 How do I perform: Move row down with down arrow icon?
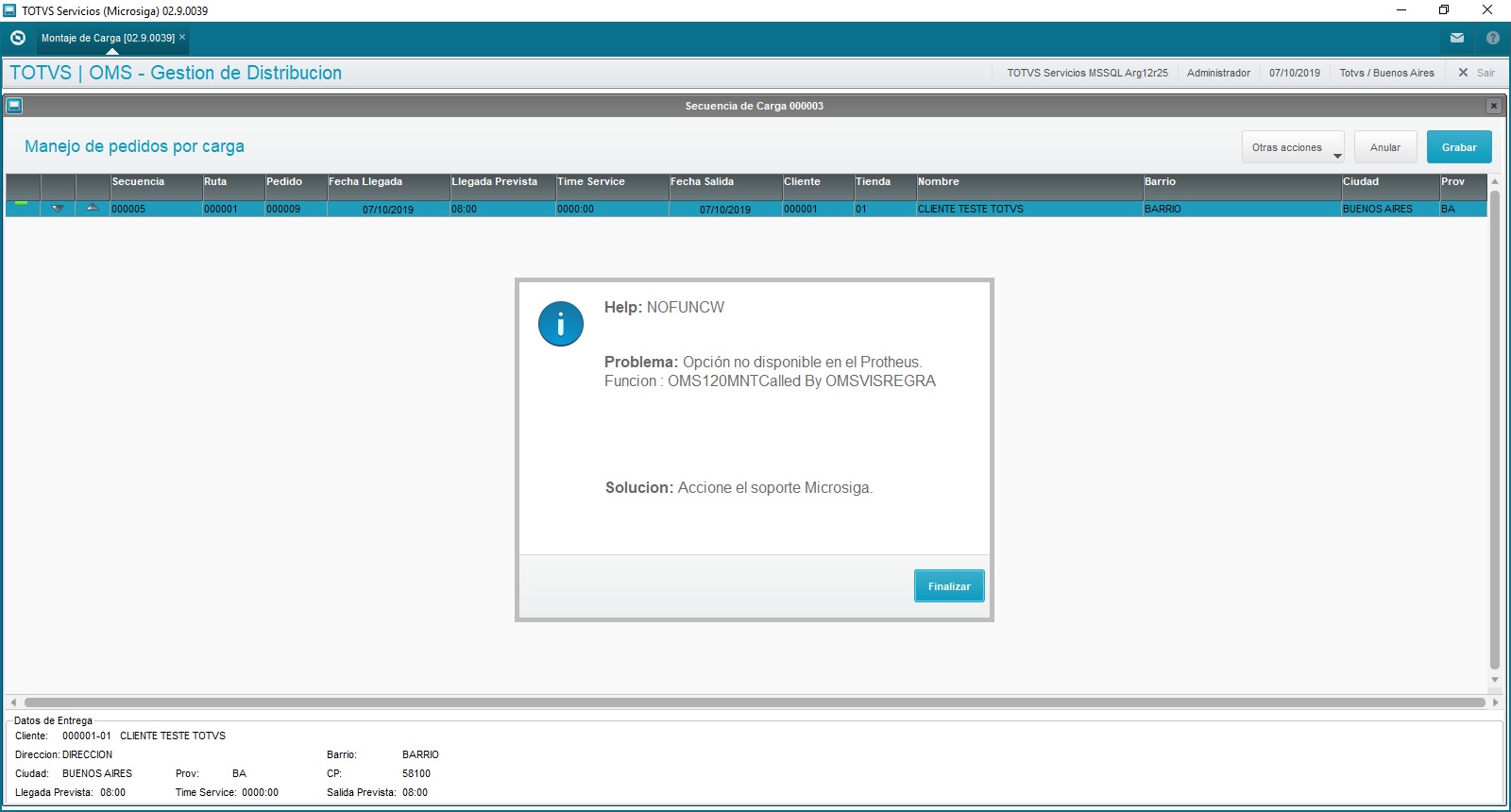click(58, 209)
